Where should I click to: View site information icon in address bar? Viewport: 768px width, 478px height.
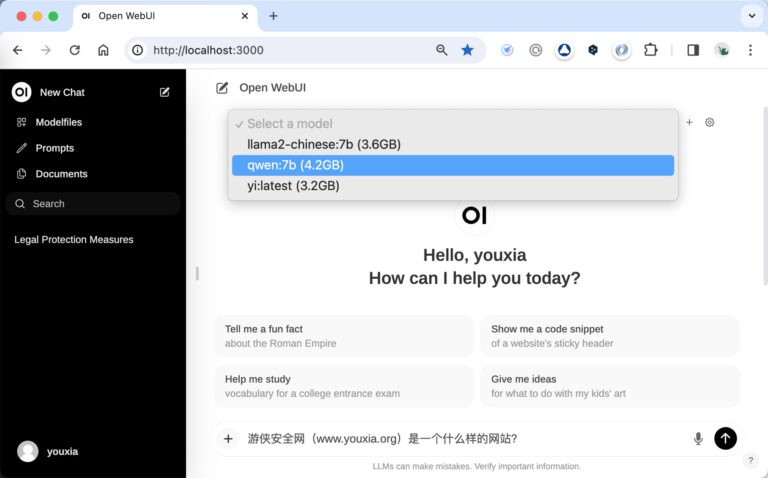tap(138, 50)
